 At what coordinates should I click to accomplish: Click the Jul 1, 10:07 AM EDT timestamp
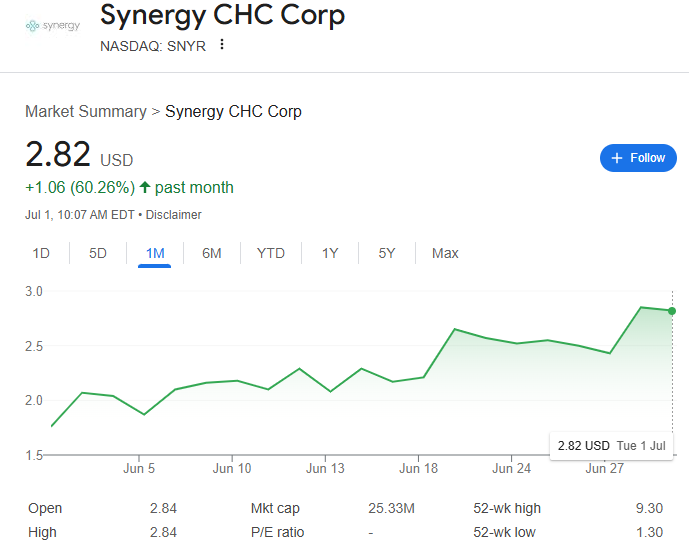pos(80,215)
